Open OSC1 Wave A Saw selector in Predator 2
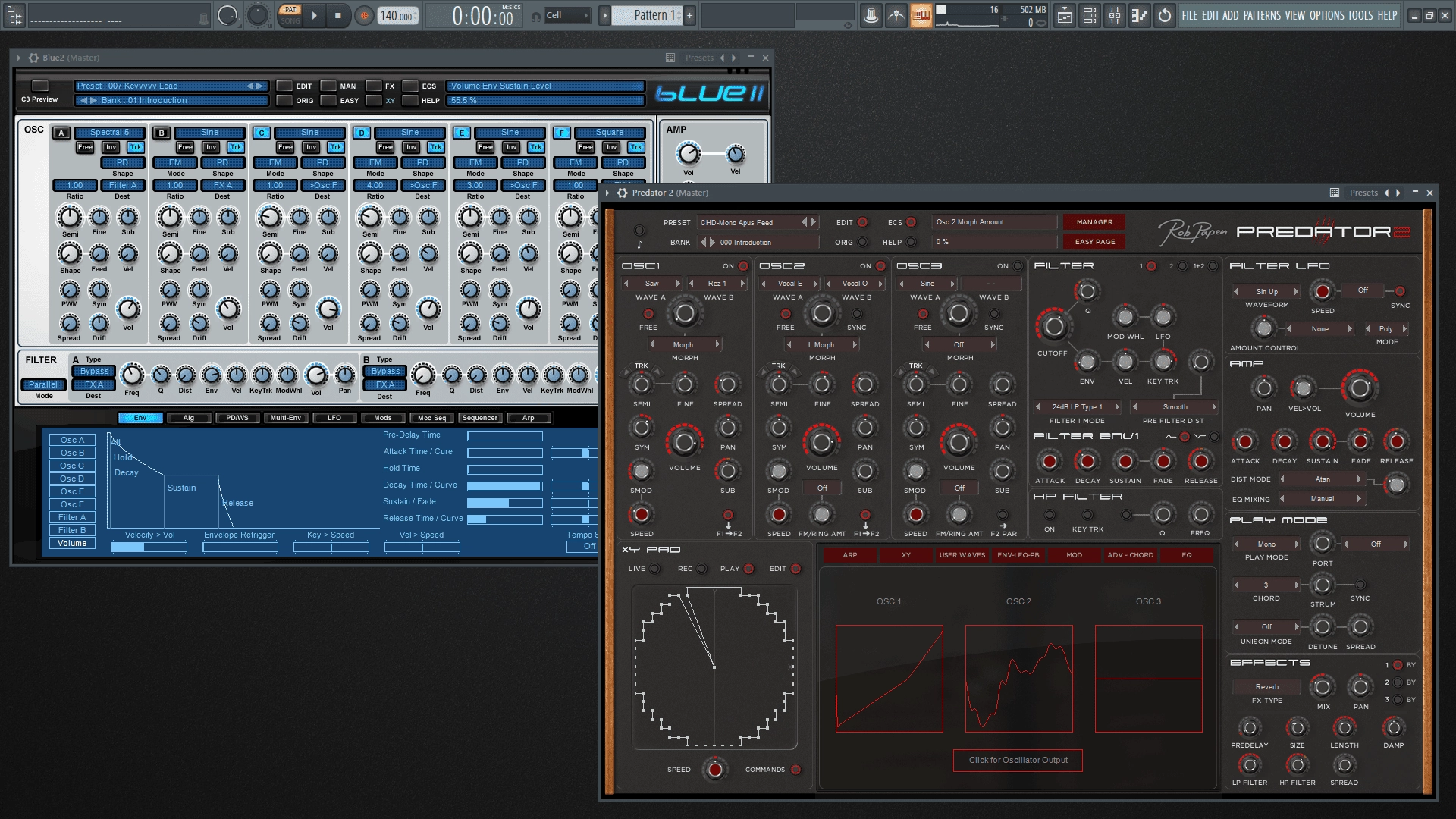The image size is (1456, 819). [x=651, y=284]
